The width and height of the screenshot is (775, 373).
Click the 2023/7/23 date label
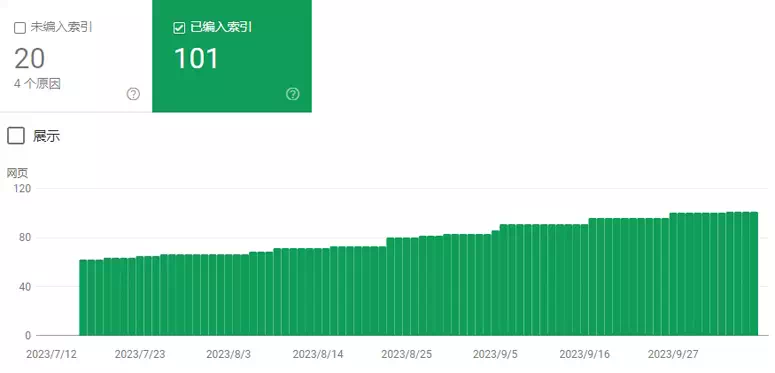coord(140,355)
